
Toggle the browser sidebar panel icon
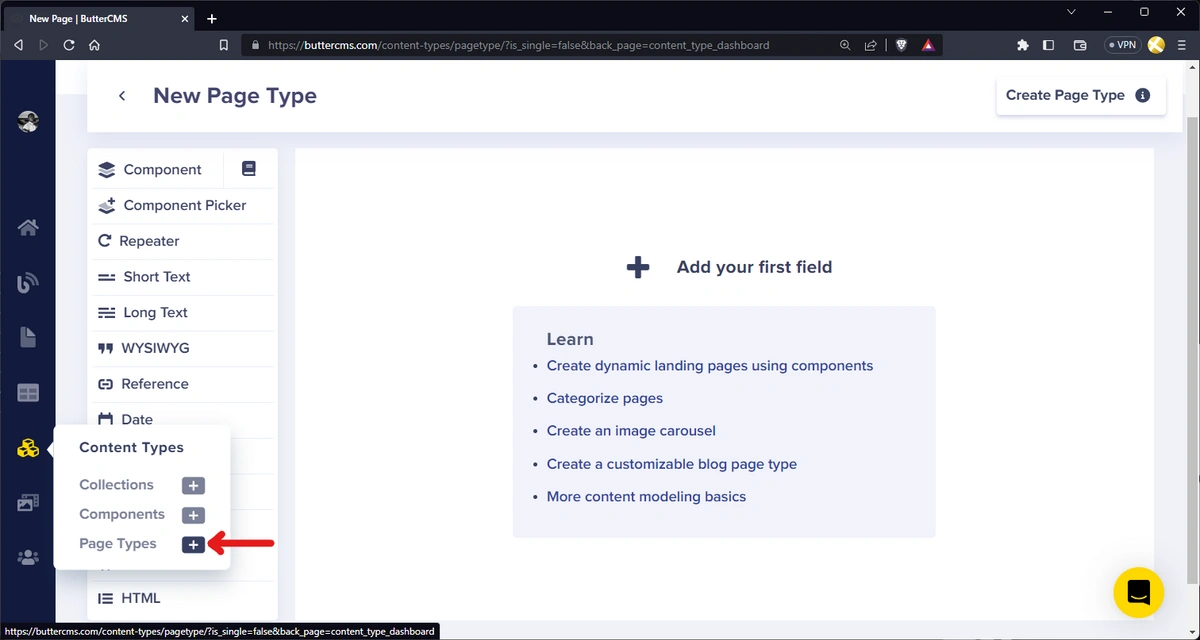pyautogui.click(x=1048, y=45)
